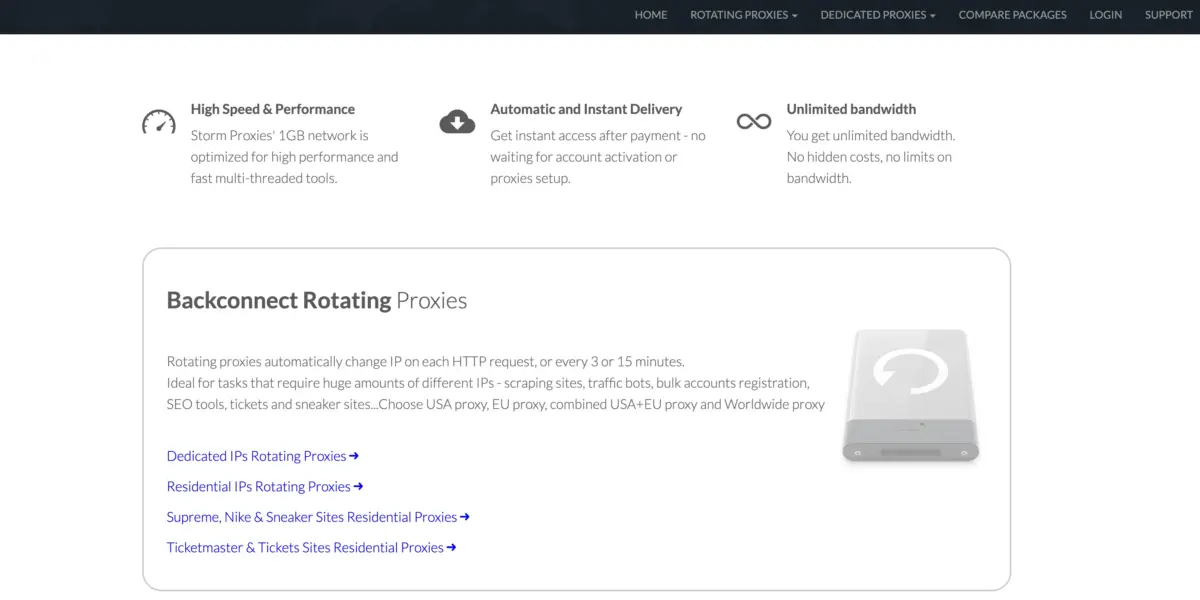Open Dedicated IPs Rotating Proxies link
Image resolution: width=1200 pixels, height=600 pixels.
(x=263, y=456)
